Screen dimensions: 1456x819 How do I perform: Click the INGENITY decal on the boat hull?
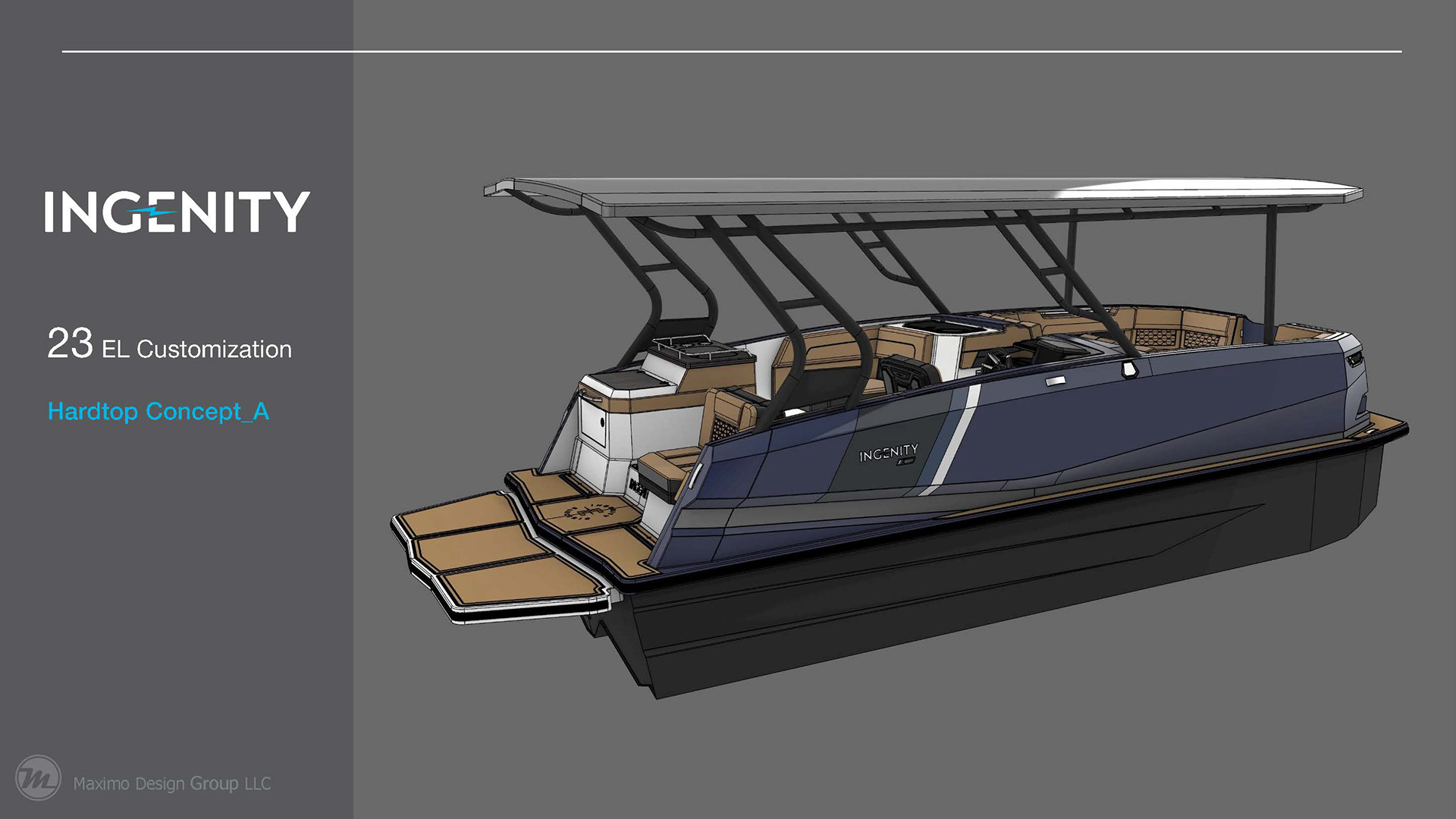[x=888, y=453]
